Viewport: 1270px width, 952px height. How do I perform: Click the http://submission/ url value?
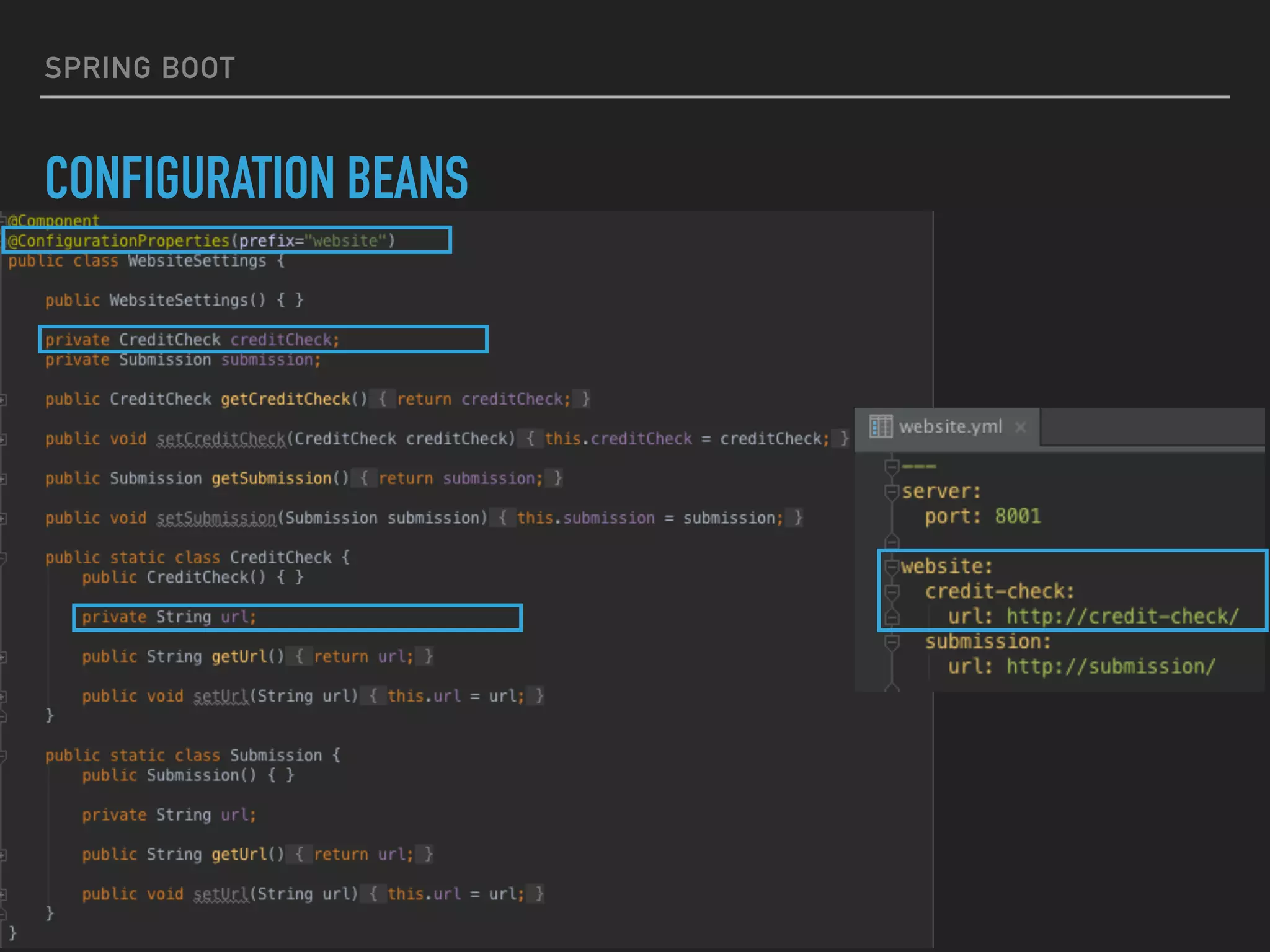coord(1111,667)
